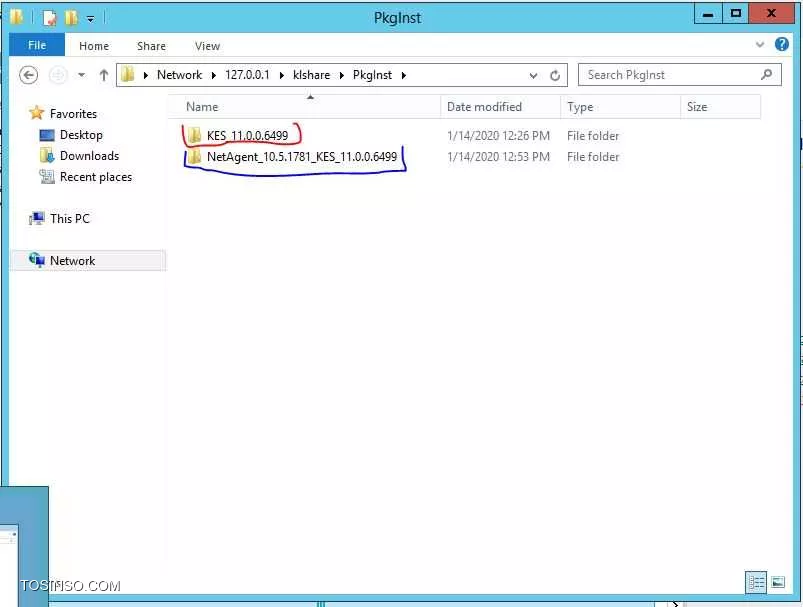Click the Downloads folder icon in sidebar

click(x=47, y=156)
